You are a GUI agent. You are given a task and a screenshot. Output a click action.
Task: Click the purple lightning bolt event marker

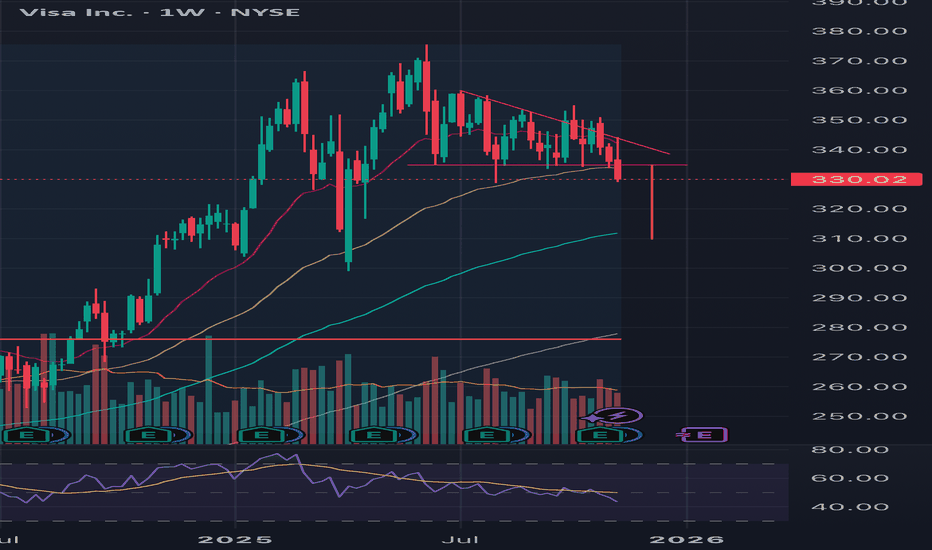click(x=618, y=416)
